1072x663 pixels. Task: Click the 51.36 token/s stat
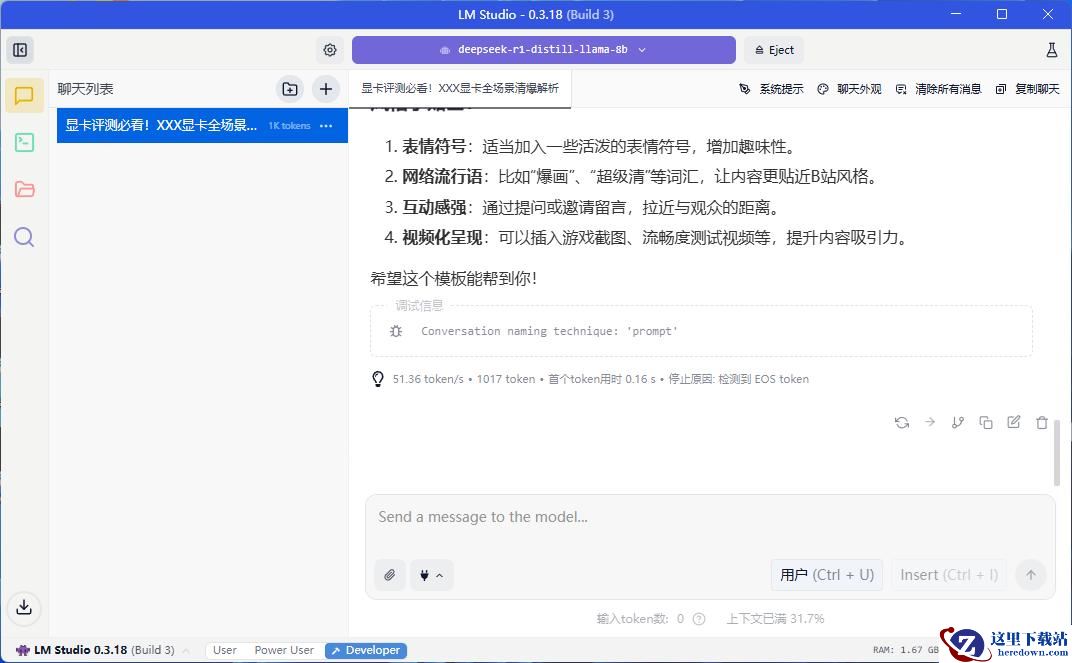(428, 379)
